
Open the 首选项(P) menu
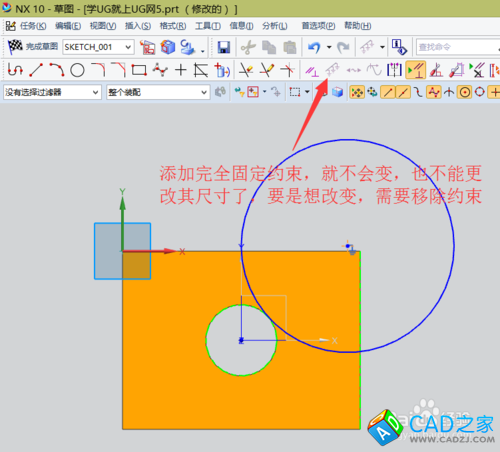(x=318, y=26)
